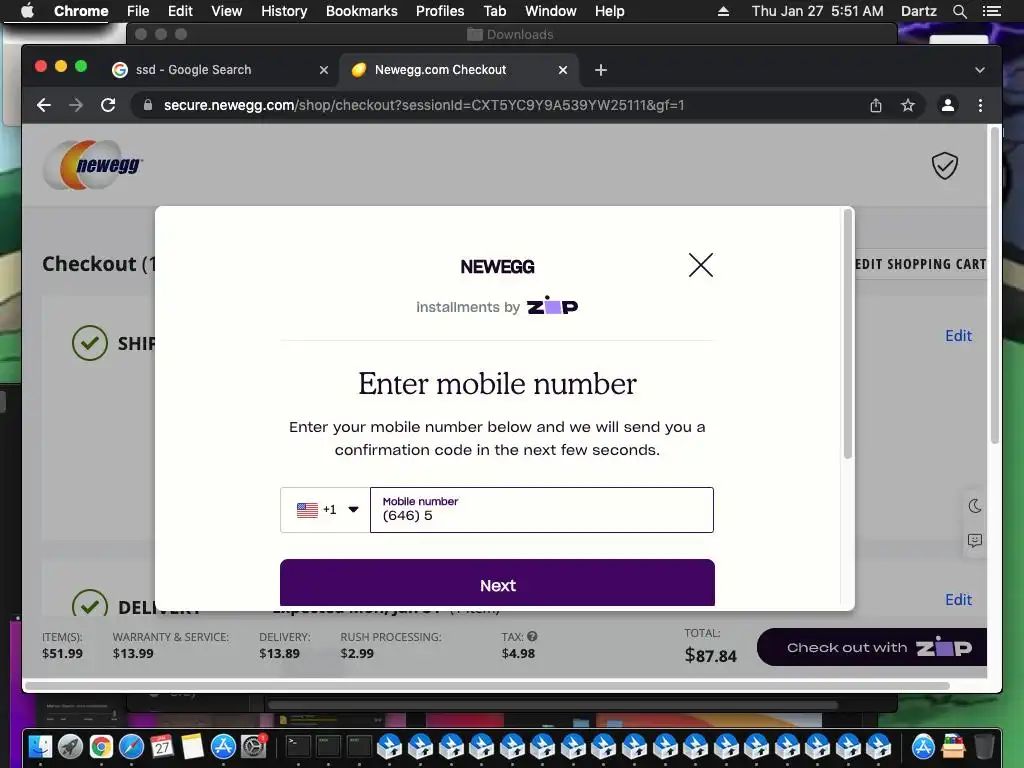Screen dimensions: 1024x768
Task: Click the tax info question mark icon
Action: click(x=532, y=636)
